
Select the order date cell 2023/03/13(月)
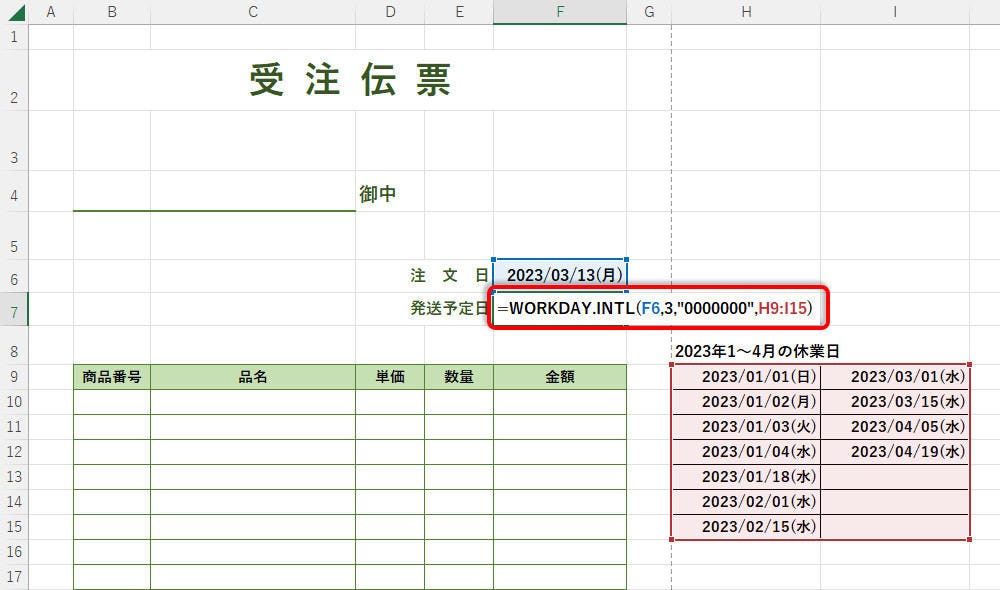(560, 275)
